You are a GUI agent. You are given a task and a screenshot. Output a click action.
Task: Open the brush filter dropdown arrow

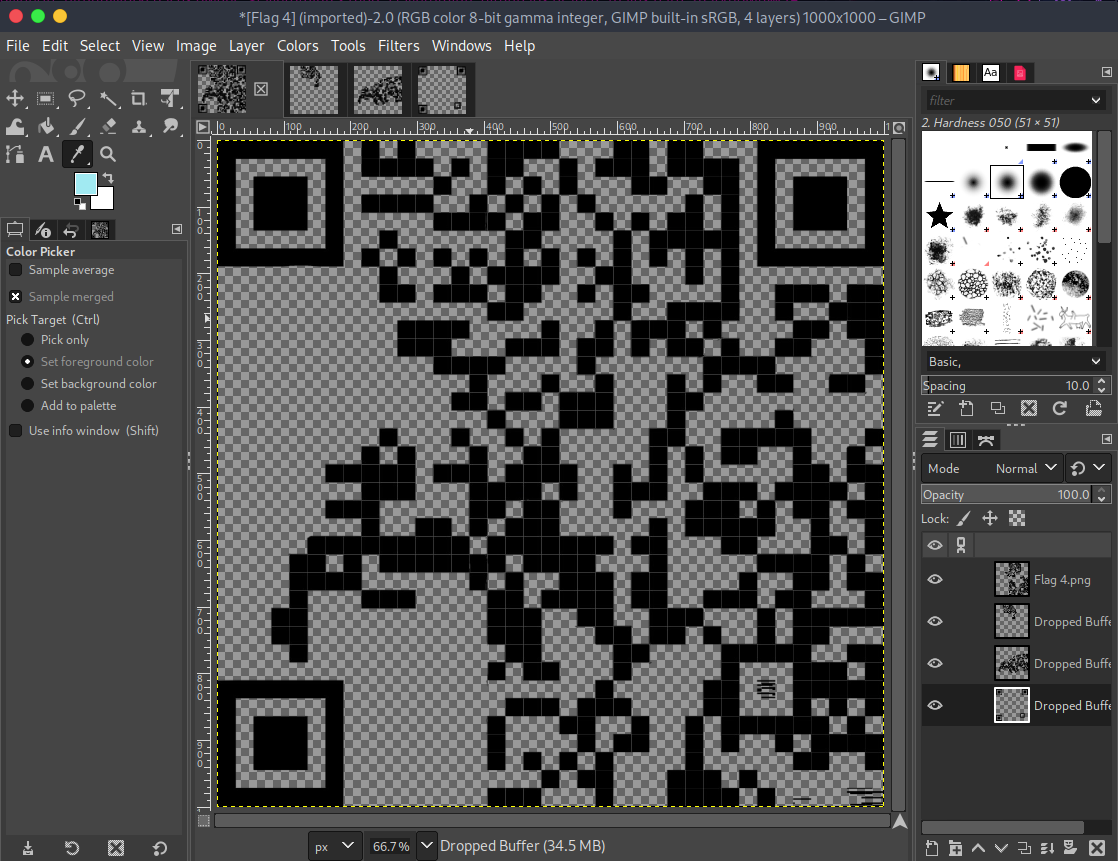(1096, 100)
